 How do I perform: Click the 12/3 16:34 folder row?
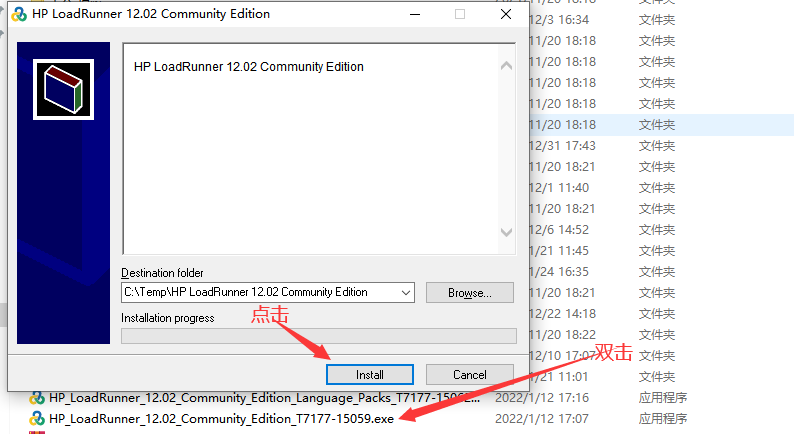pyautogui.click(x=661, y=20)
